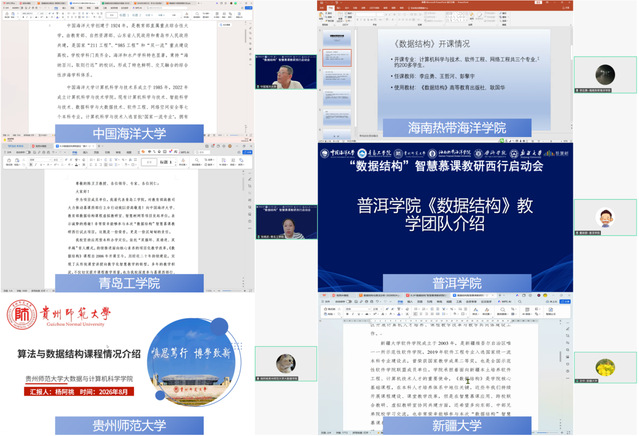This screenshot has height=436, width=639.
Task: Open the 幻灯片放映 tab in PowerPoint
Action: 374,8
